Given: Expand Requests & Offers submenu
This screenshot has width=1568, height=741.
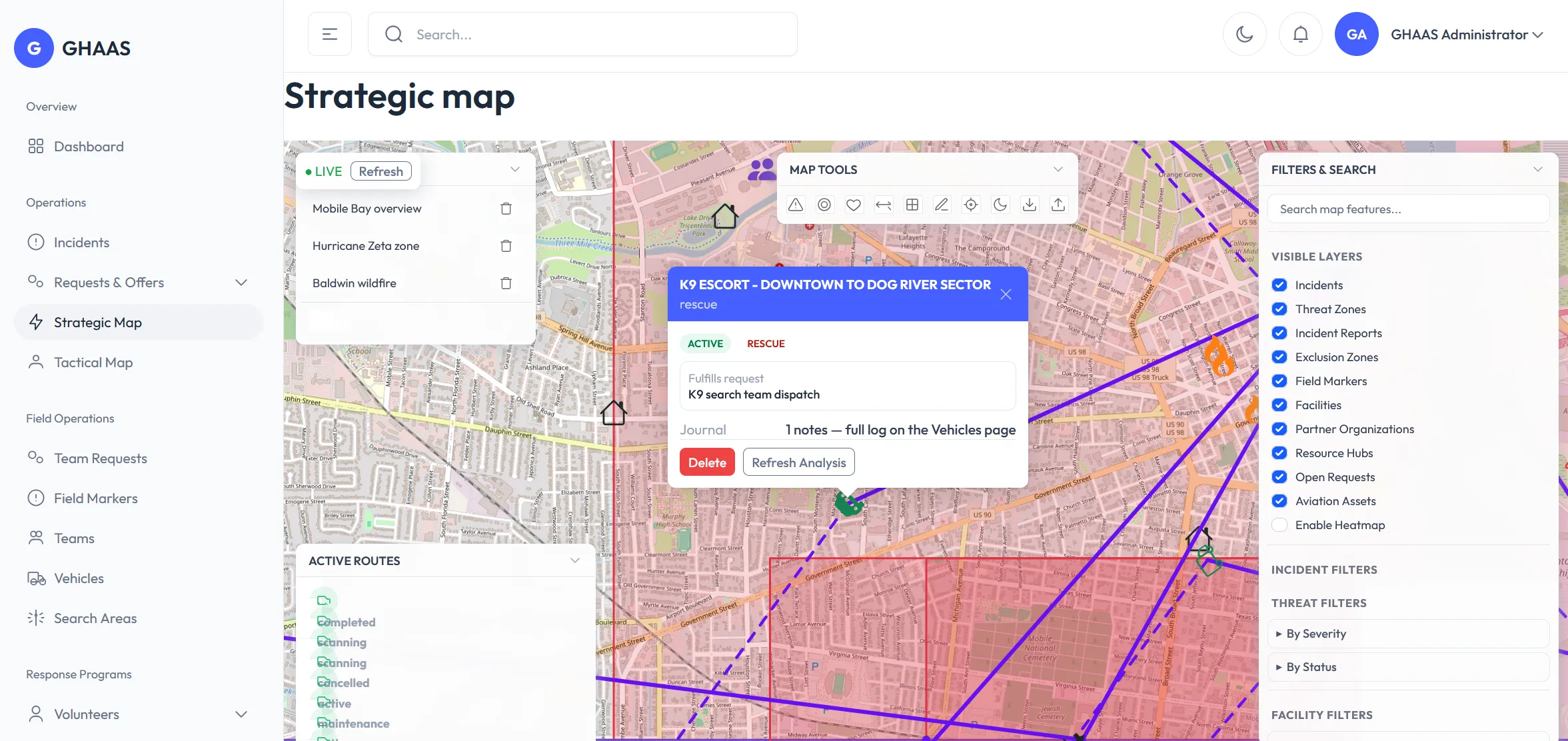Looking at the screenshot, I should coord(138,283).
